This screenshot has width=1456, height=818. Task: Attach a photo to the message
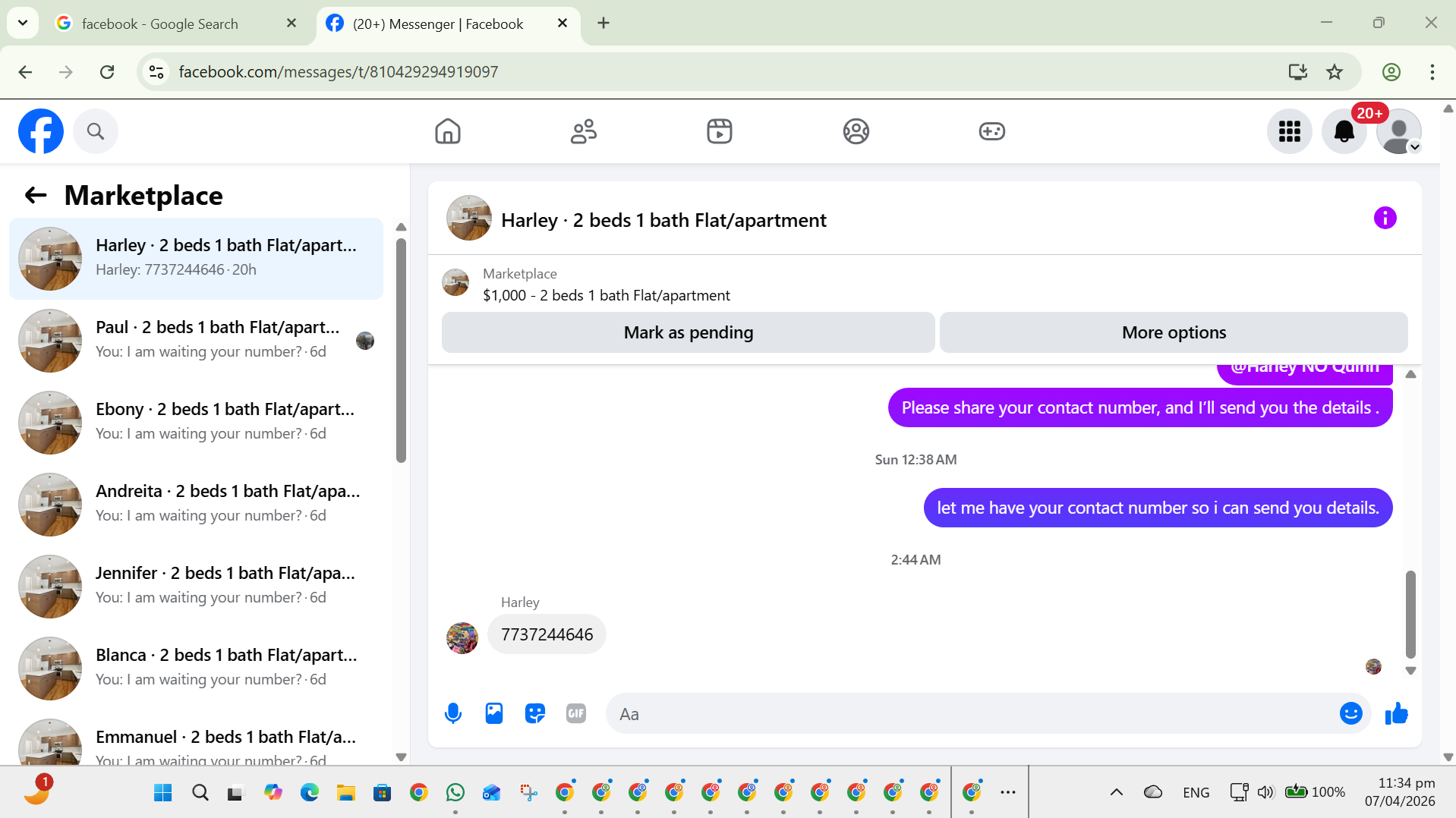(494, 713)
